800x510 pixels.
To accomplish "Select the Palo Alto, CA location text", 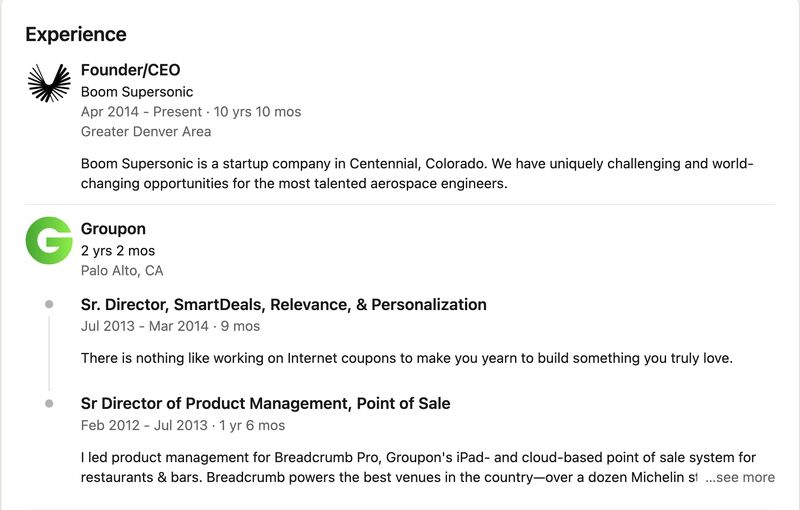I will click(x=122, y=270).
